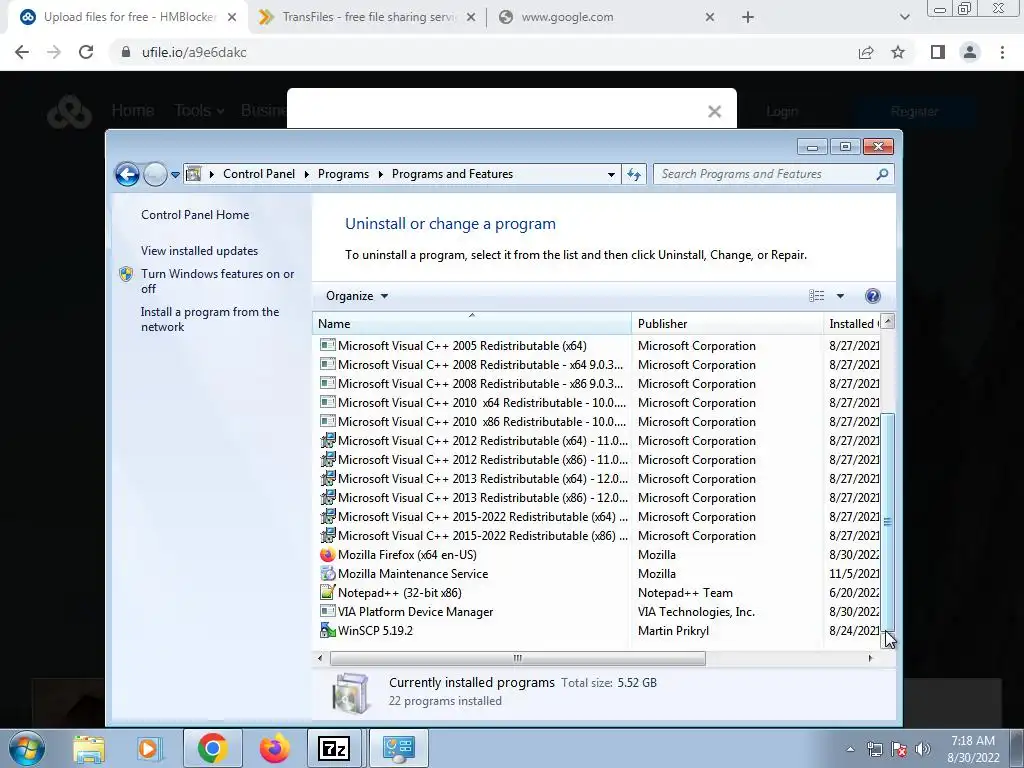This screenshot has height=768, width=1024.
Task: Open Windows Explorer from taskbar
Action: (x=88, y=748)
